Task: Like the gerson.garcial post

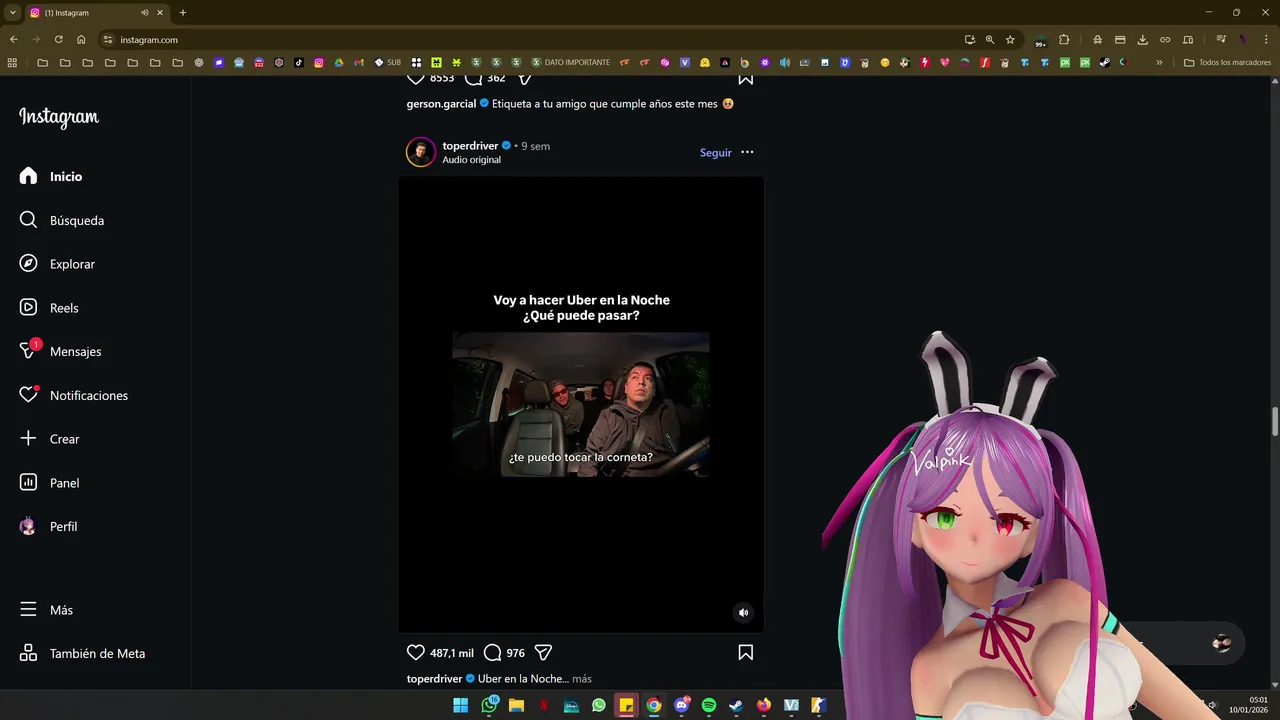Action: pyautogui.click(x=416, y=78)
